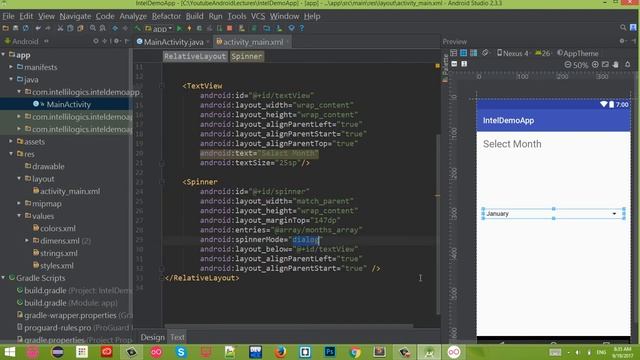
Task: Zoom out the preview with minus icon
Action: click(568, 64)
